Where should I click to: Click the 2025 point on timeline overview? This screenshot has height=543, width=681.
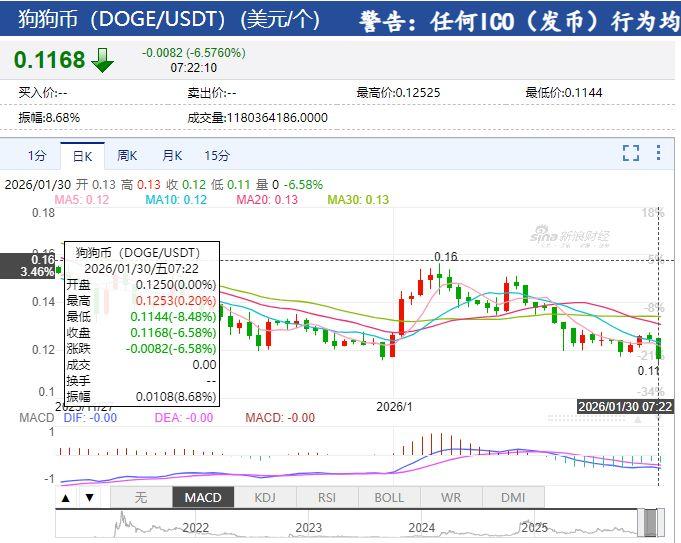coord(534,528)
